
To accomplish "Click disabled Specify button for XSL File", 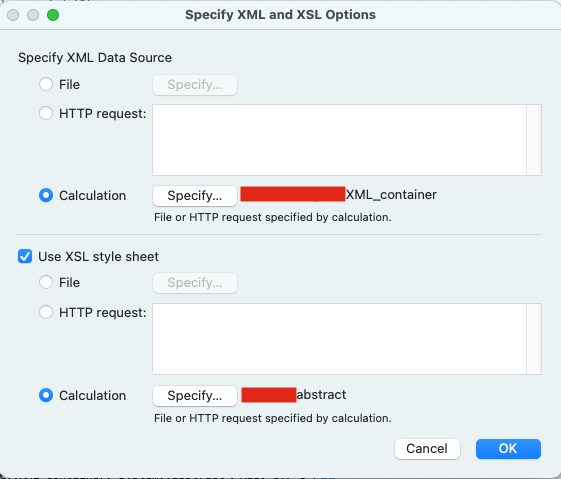I will (x=195, y=283).
